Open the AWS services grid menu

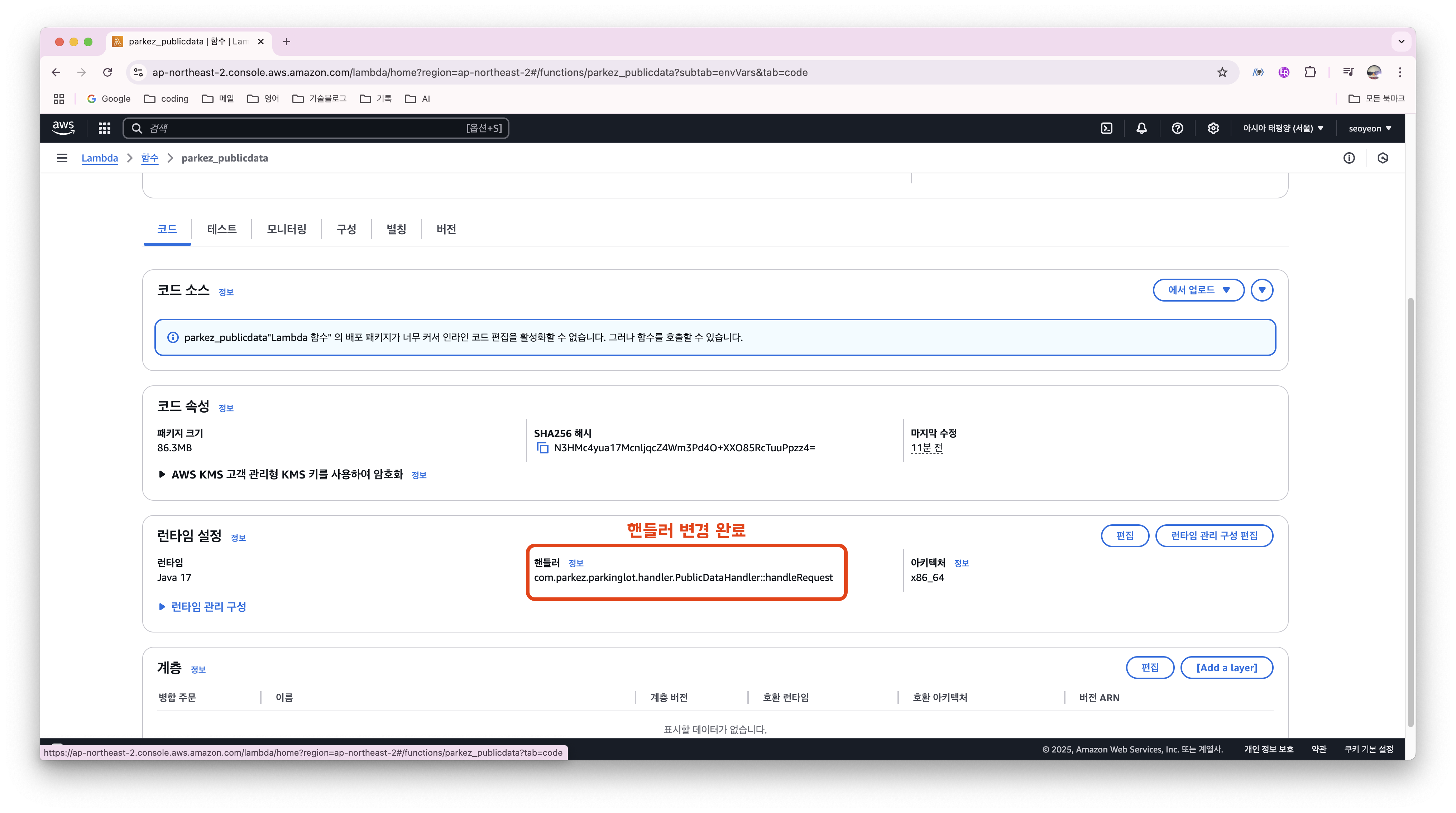[x=105, y=128]
